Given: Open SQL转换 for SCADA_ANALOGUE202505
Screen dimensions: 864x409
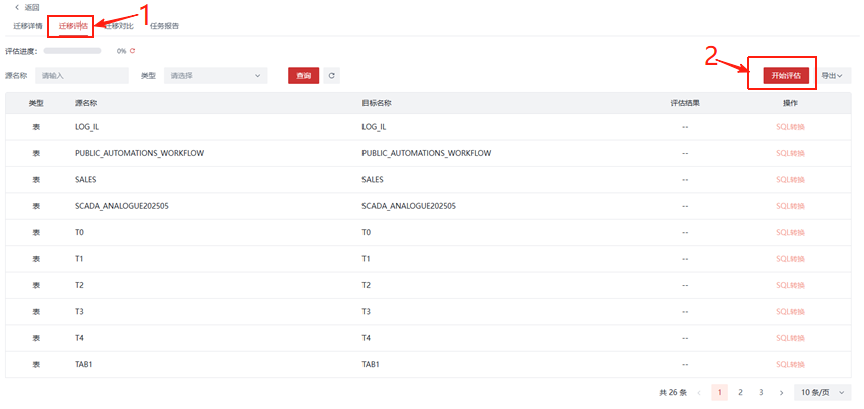Looking at the screenshot, I should point(790,206).
